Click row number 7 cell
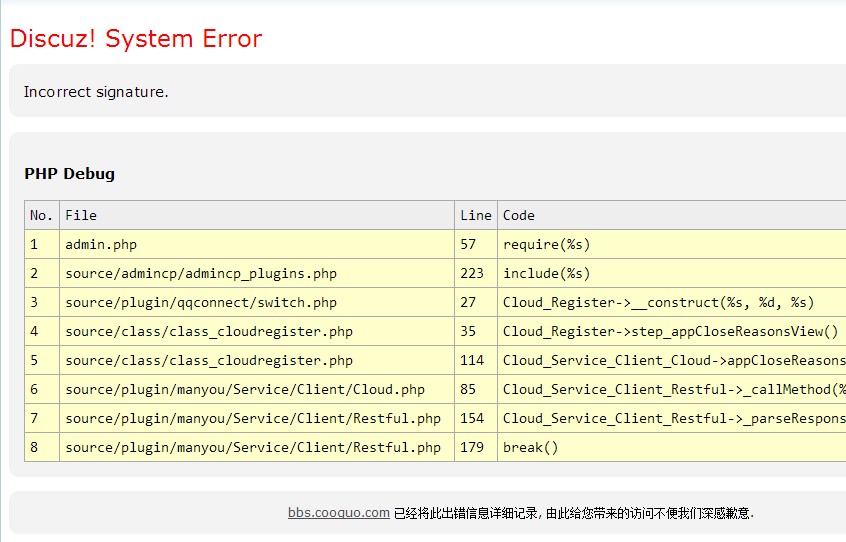Image resolution: width=846 pixels, height=542 pixels. pos(42,418)
